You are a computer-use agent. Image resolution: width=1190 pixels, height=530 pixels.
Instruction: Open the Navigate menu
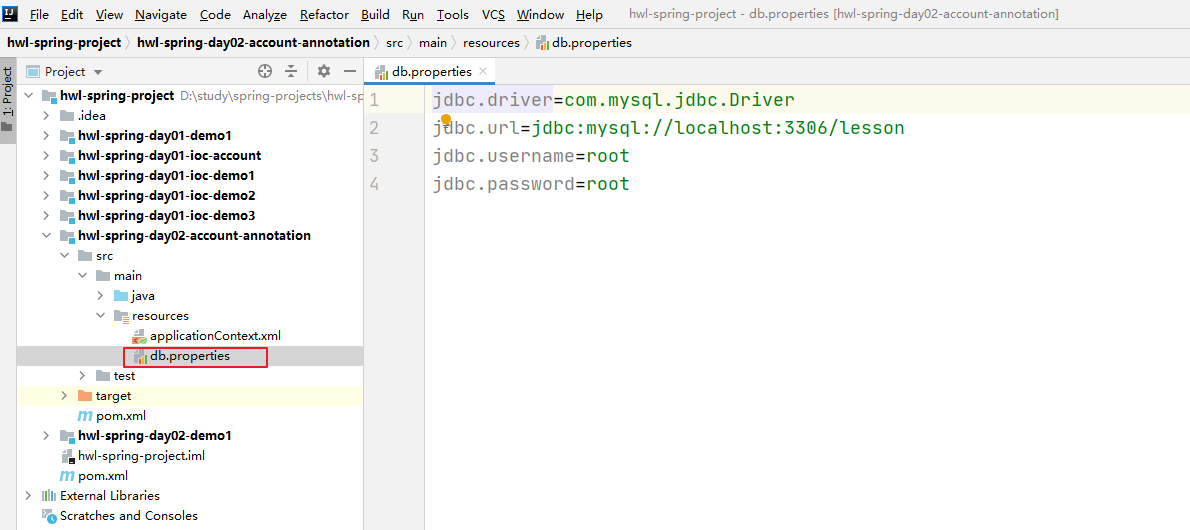click(162, 14)
